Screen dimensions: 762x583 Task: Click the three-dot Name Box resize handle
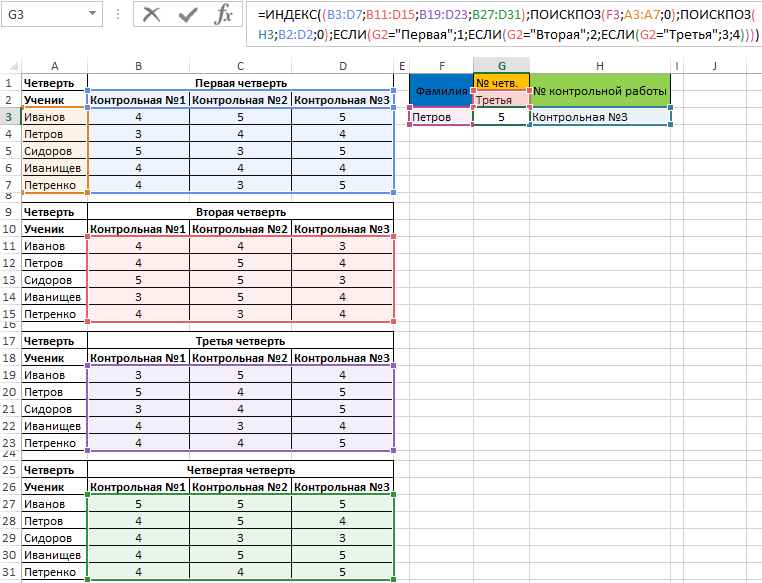(116, 15)
